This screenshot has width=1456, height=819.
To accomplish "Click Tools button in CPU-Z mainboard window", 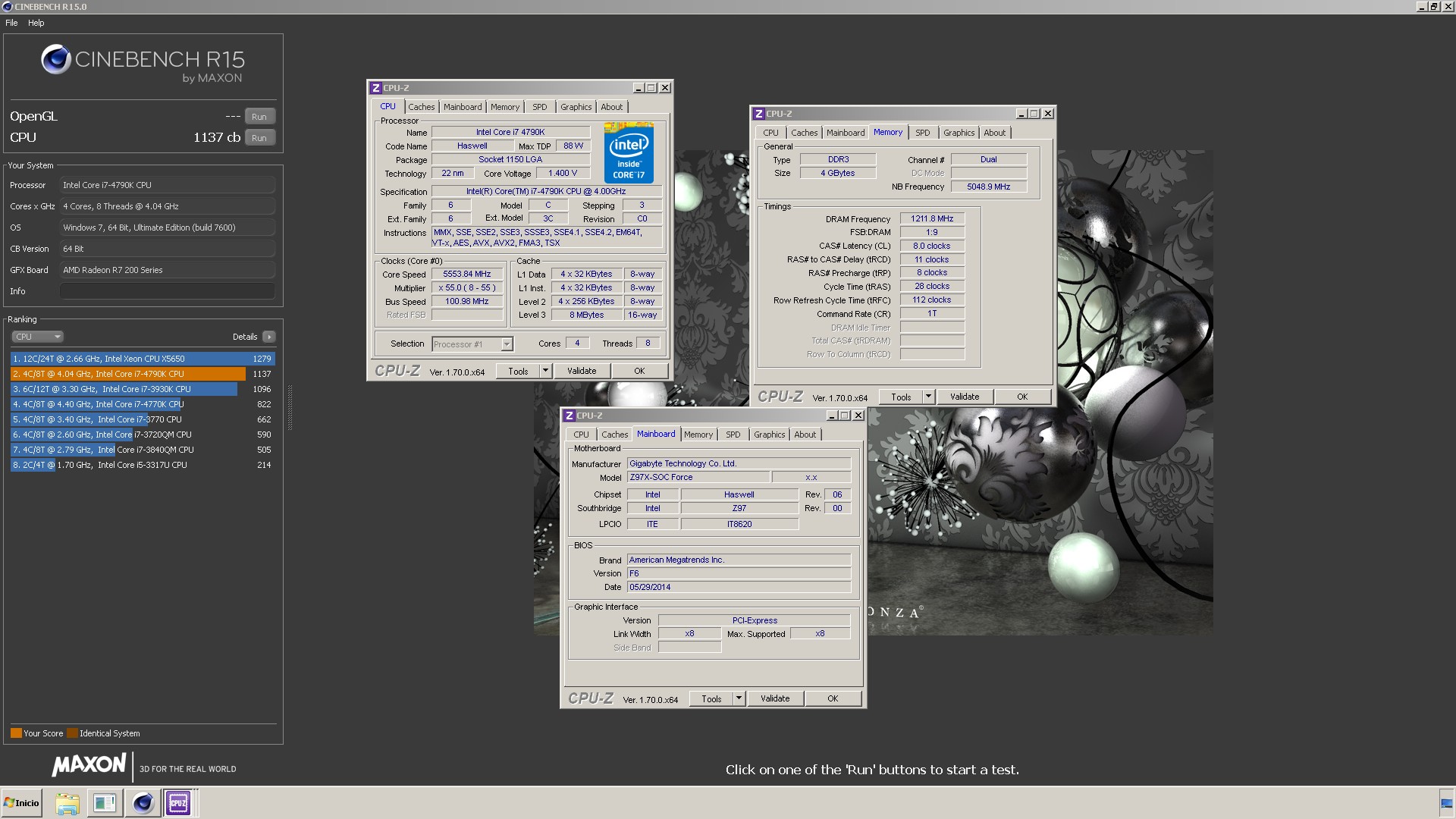I will coord(712,698).
